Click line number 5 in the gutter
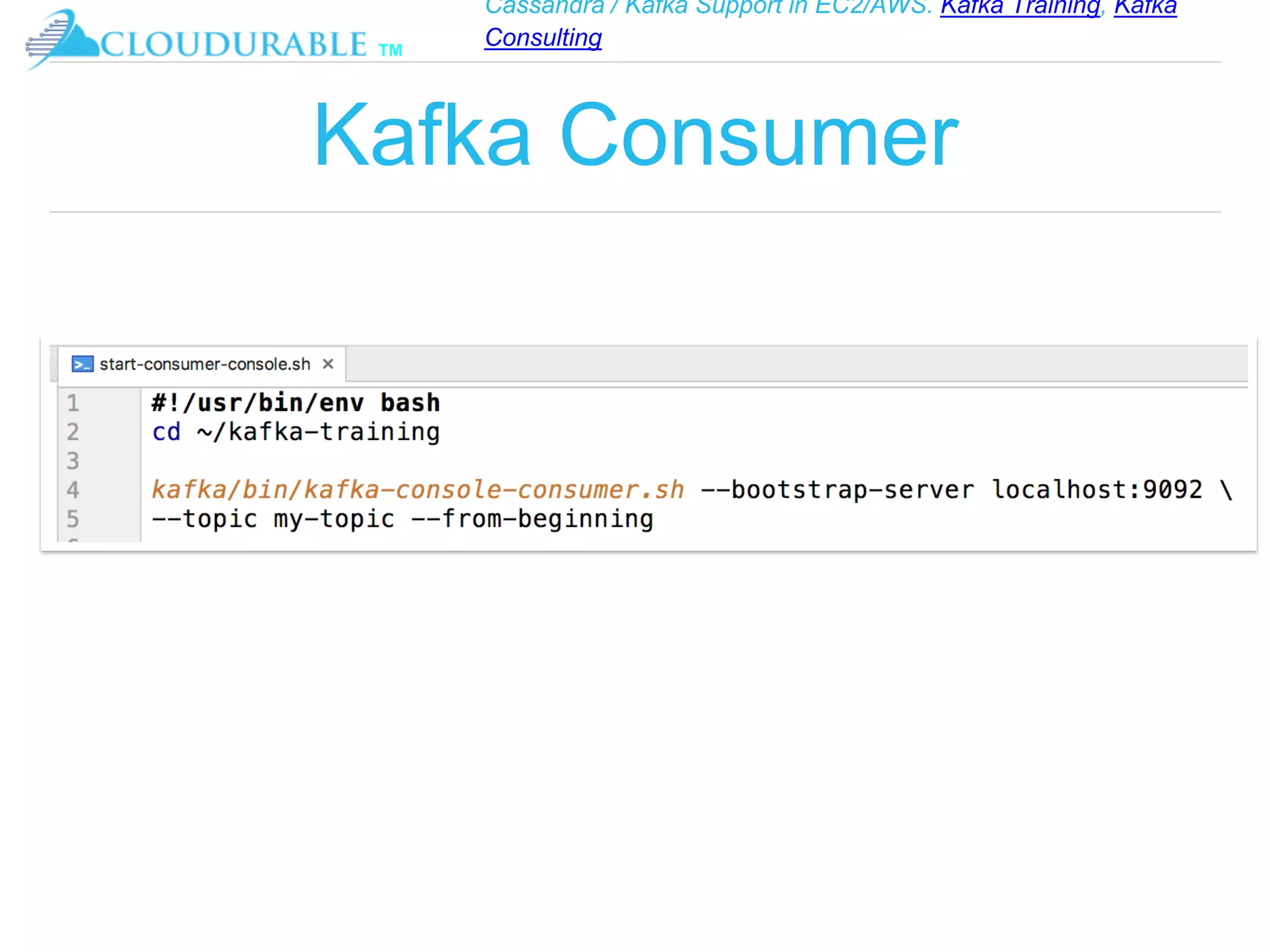Screen dimensions: 1270x952 tap(73, 519)
